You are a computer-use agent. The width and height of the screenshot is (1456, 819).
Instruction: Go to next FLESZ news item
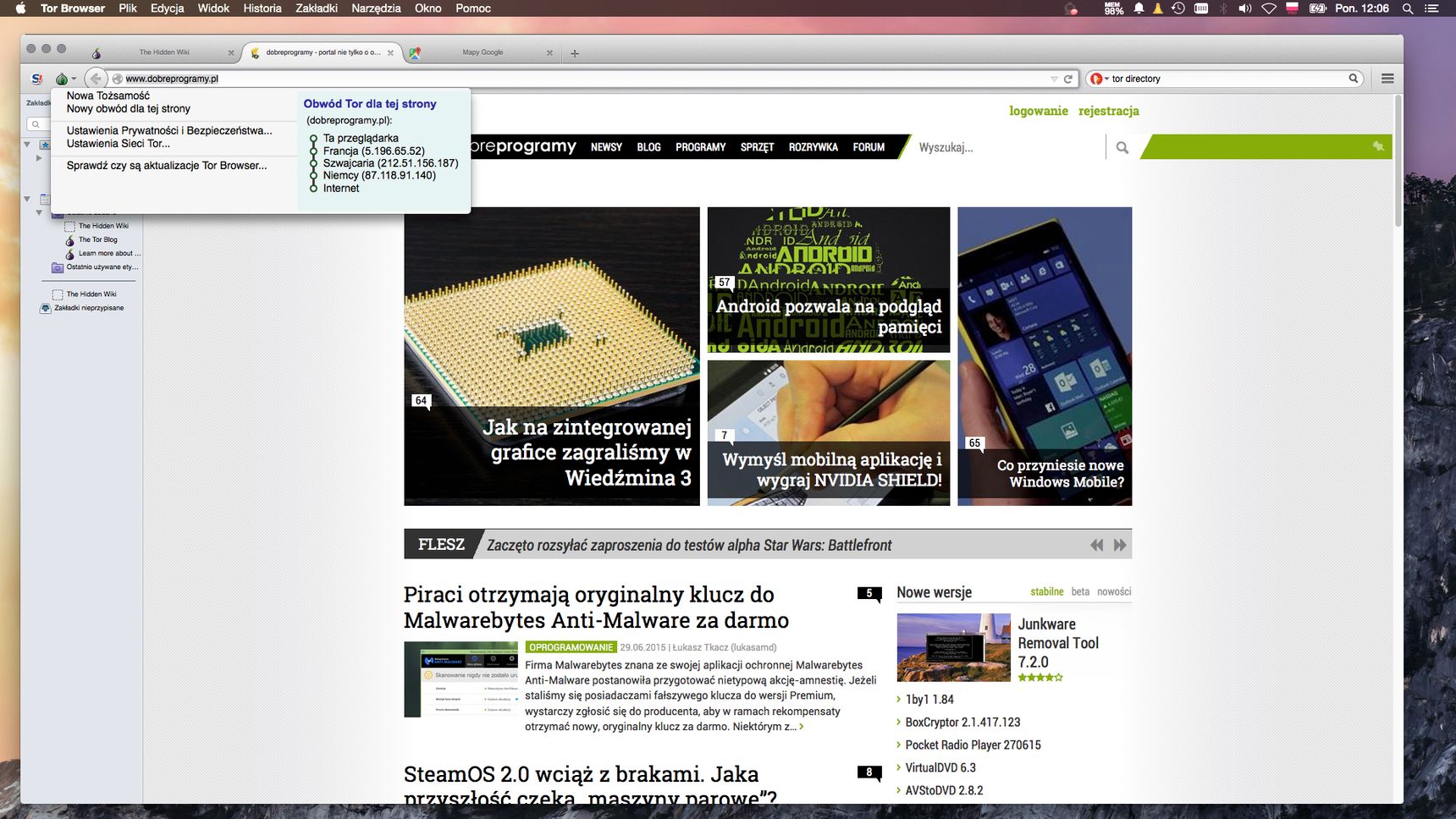pyautogui.click(x=1120, y=545)
